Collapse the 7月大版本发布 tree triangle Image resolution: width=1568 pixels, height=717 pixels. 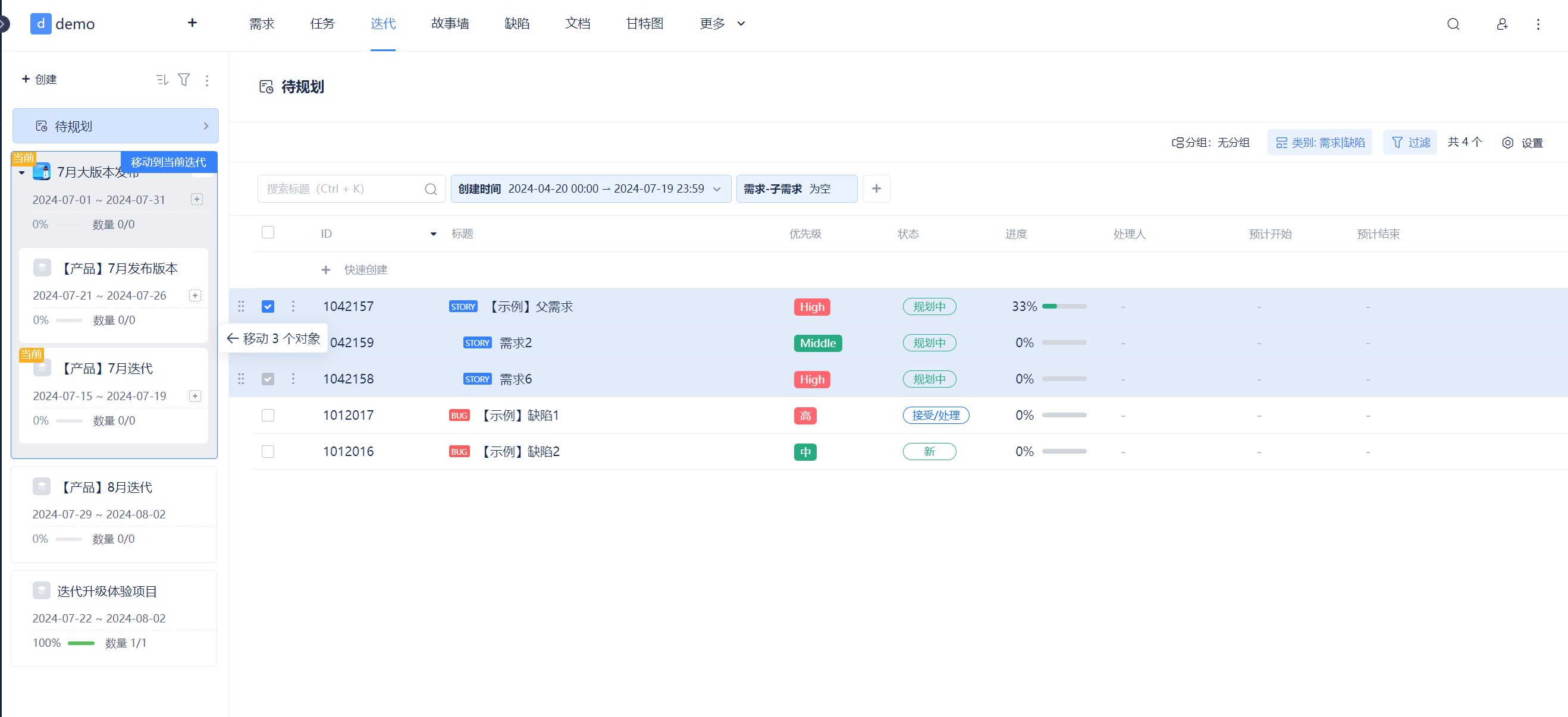22,173
